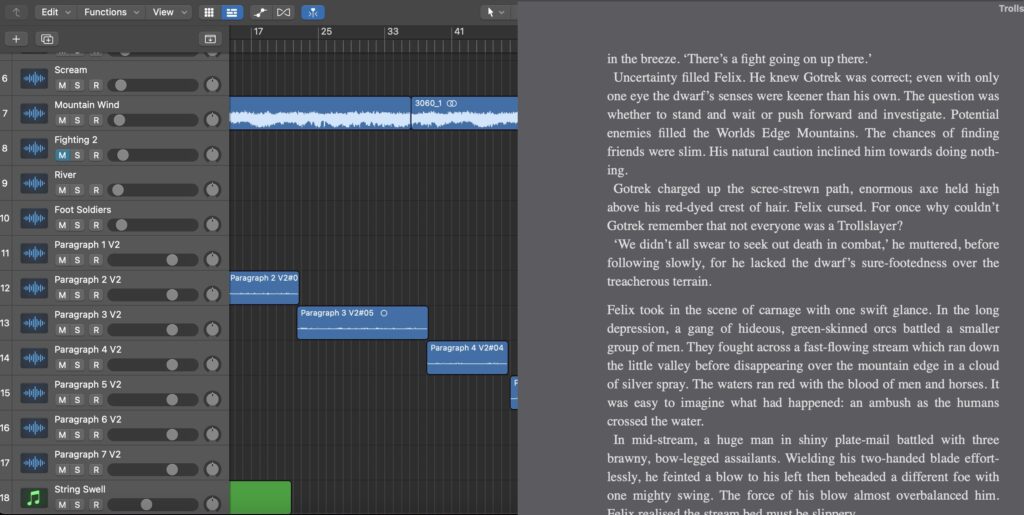The image size is (1024, 515).
Task: Mute the Paragraph 1 V2 track
Action: (x=62, y=260)
